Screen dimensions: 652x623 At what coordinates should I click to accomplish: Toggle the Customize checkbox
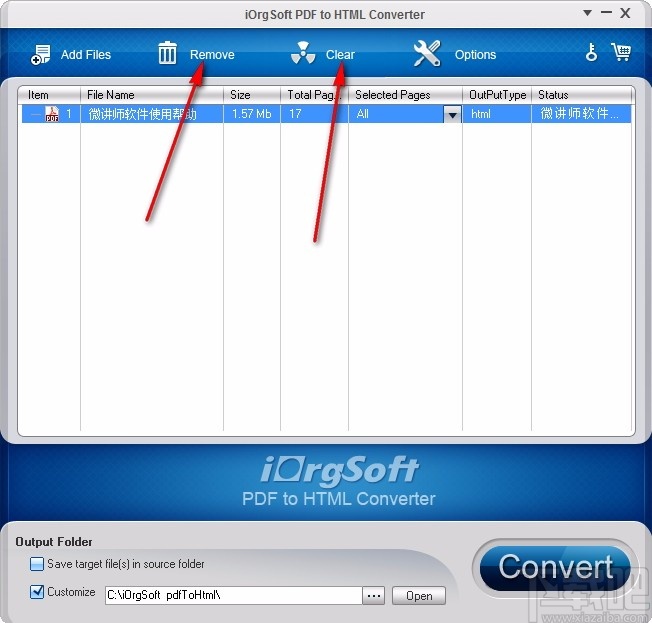click(x=37, y=591)
